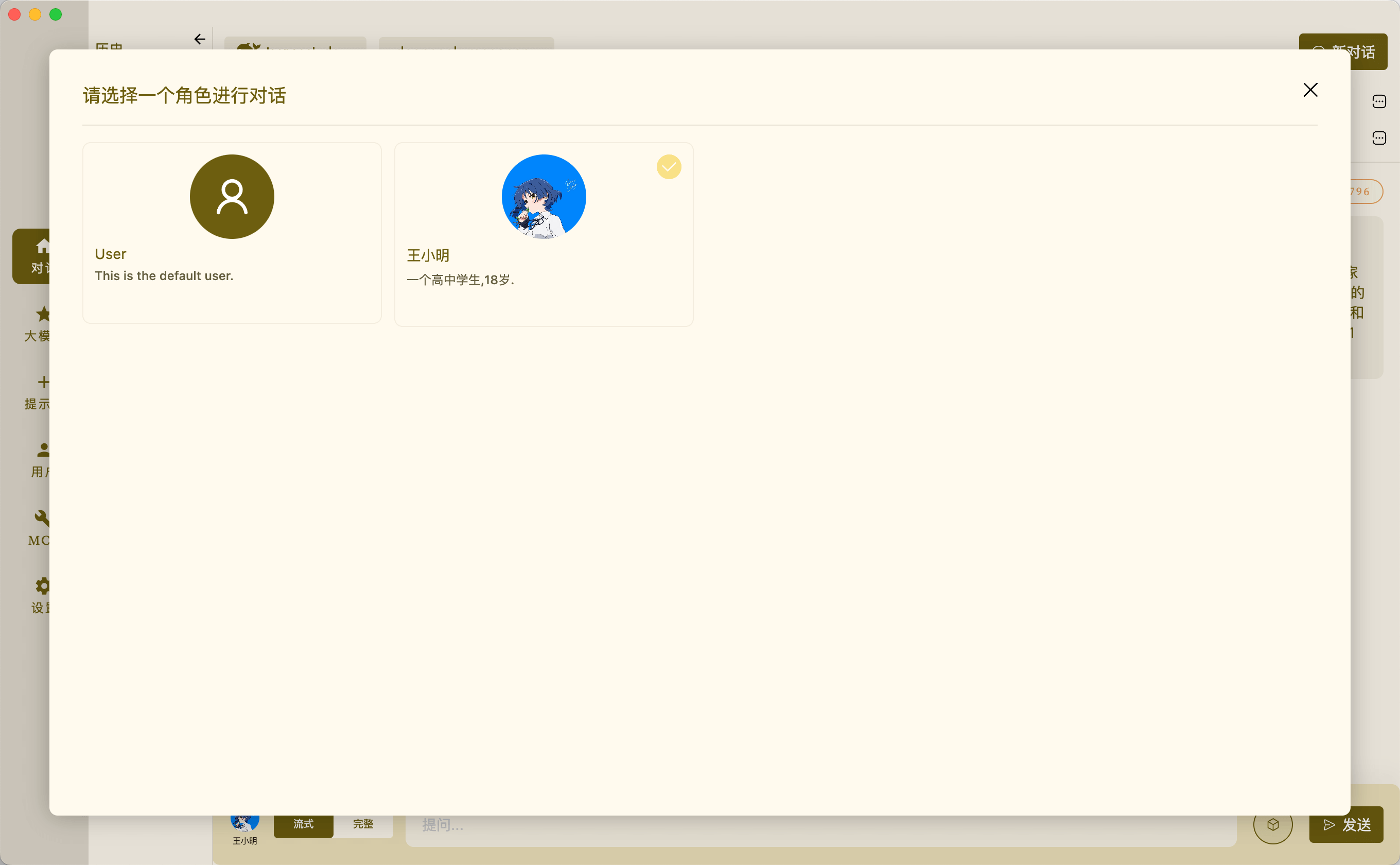
Task: Open the user person sidebar icon
Action: [43, 449]
